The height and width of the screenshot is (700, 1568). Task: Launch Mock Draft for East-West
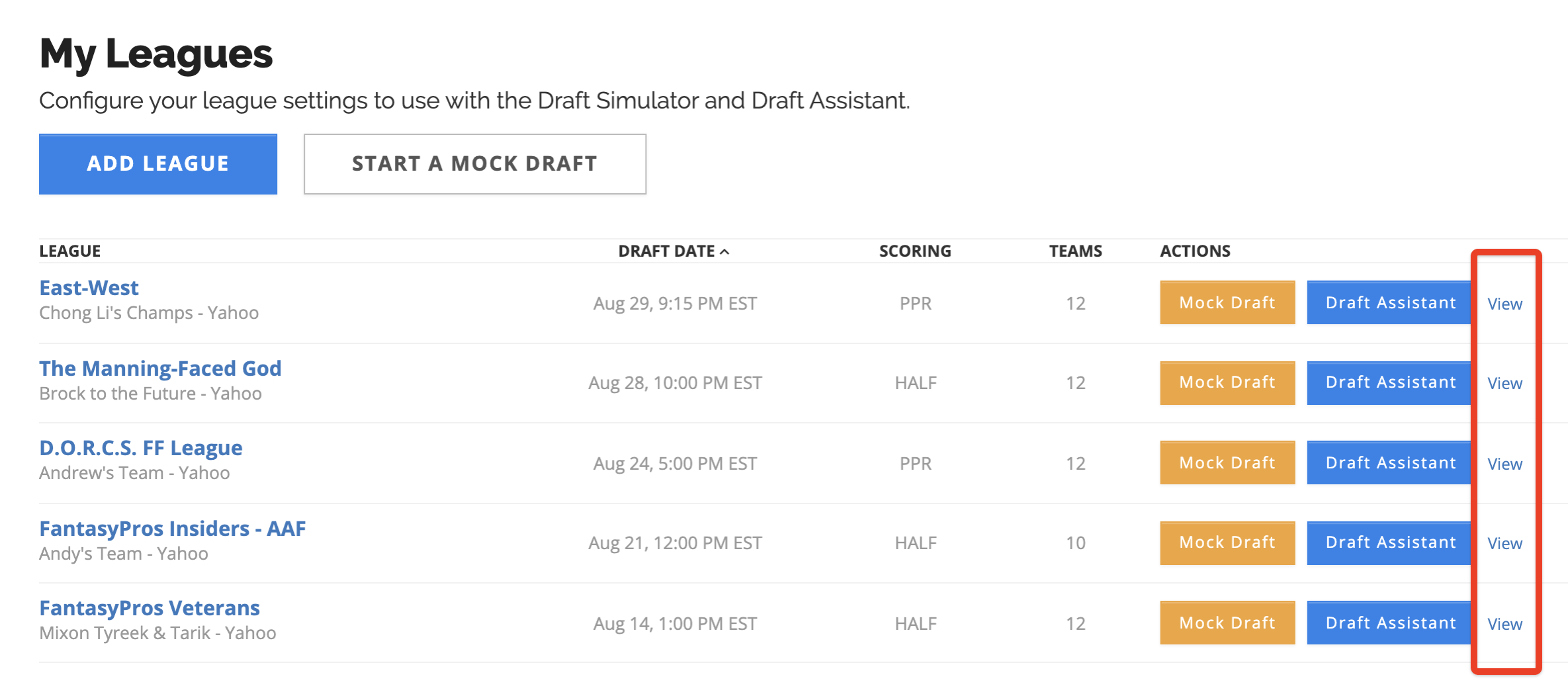pos(1227,303)
